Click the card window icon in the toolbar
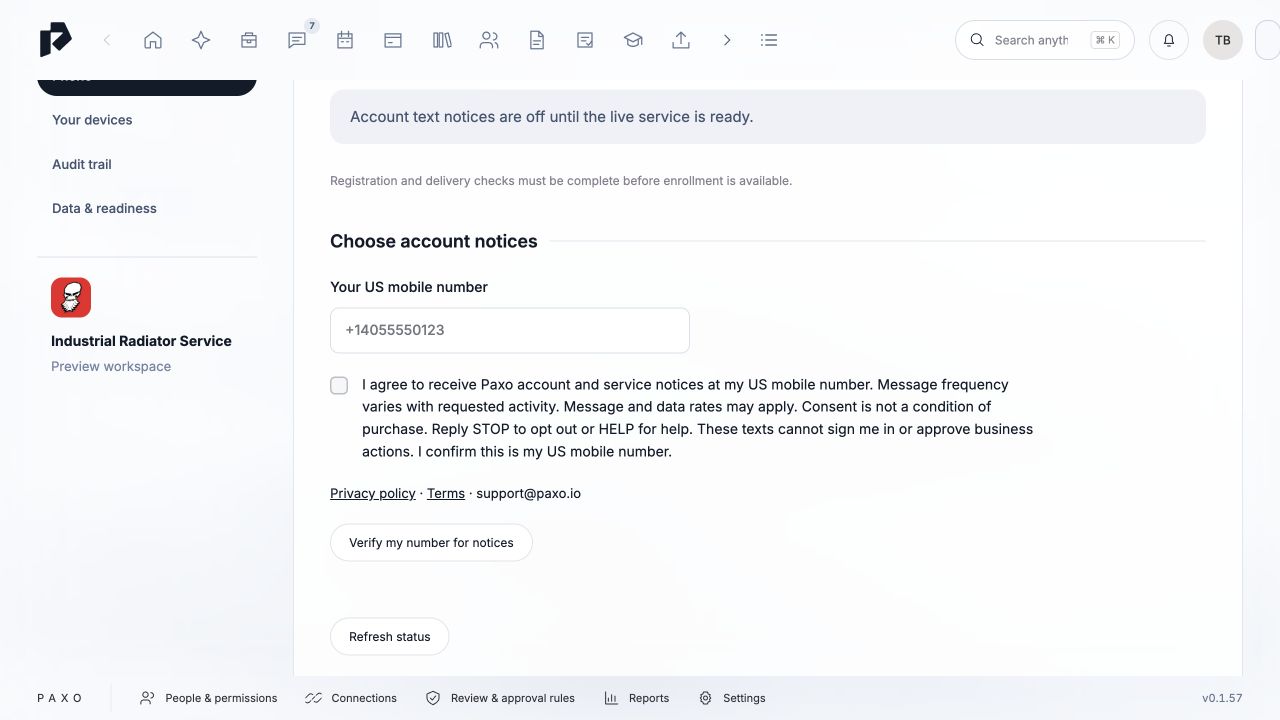 pos(393,40)
